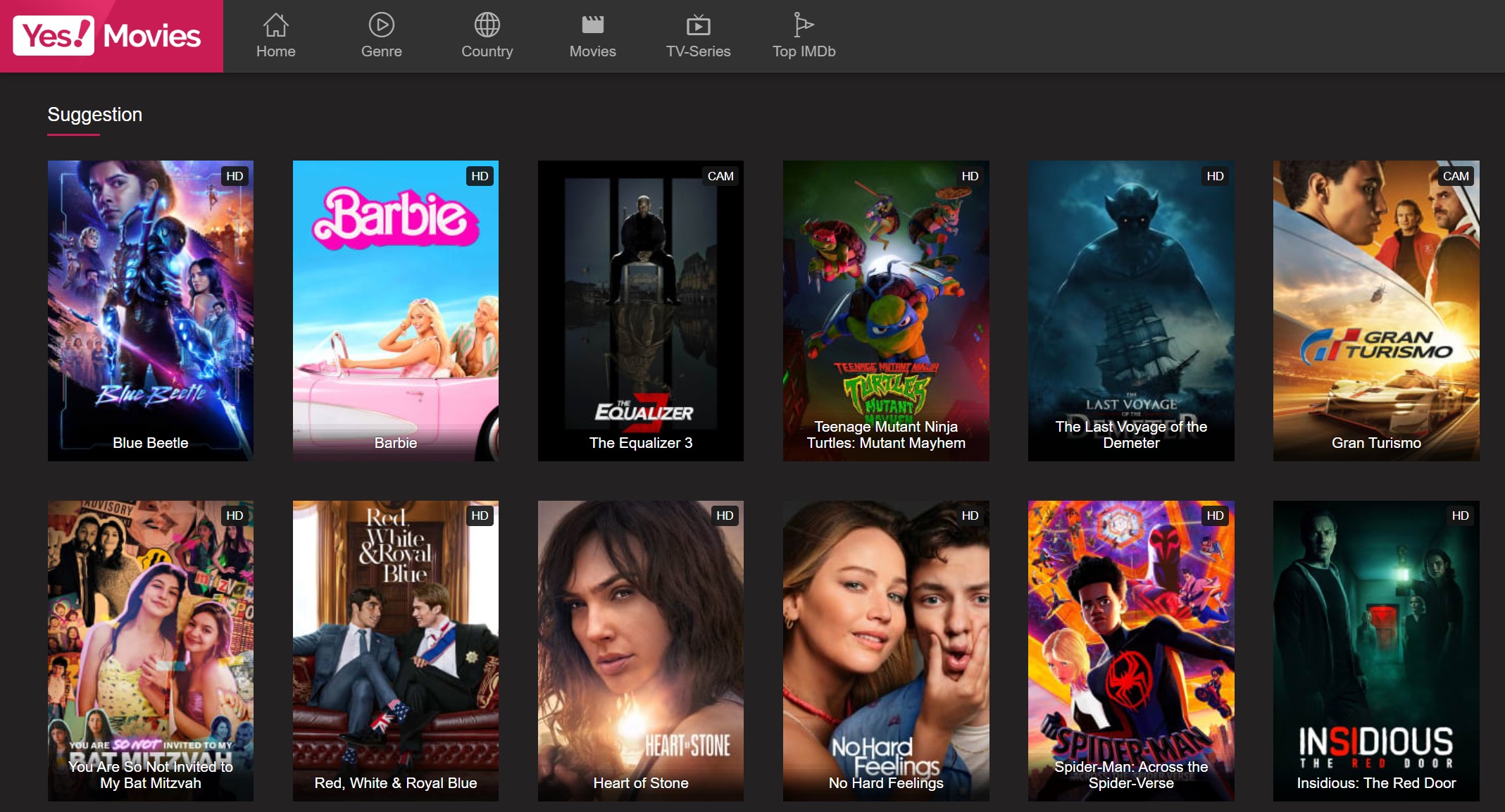Open the Heart of Stone poster

pos(641,651)
